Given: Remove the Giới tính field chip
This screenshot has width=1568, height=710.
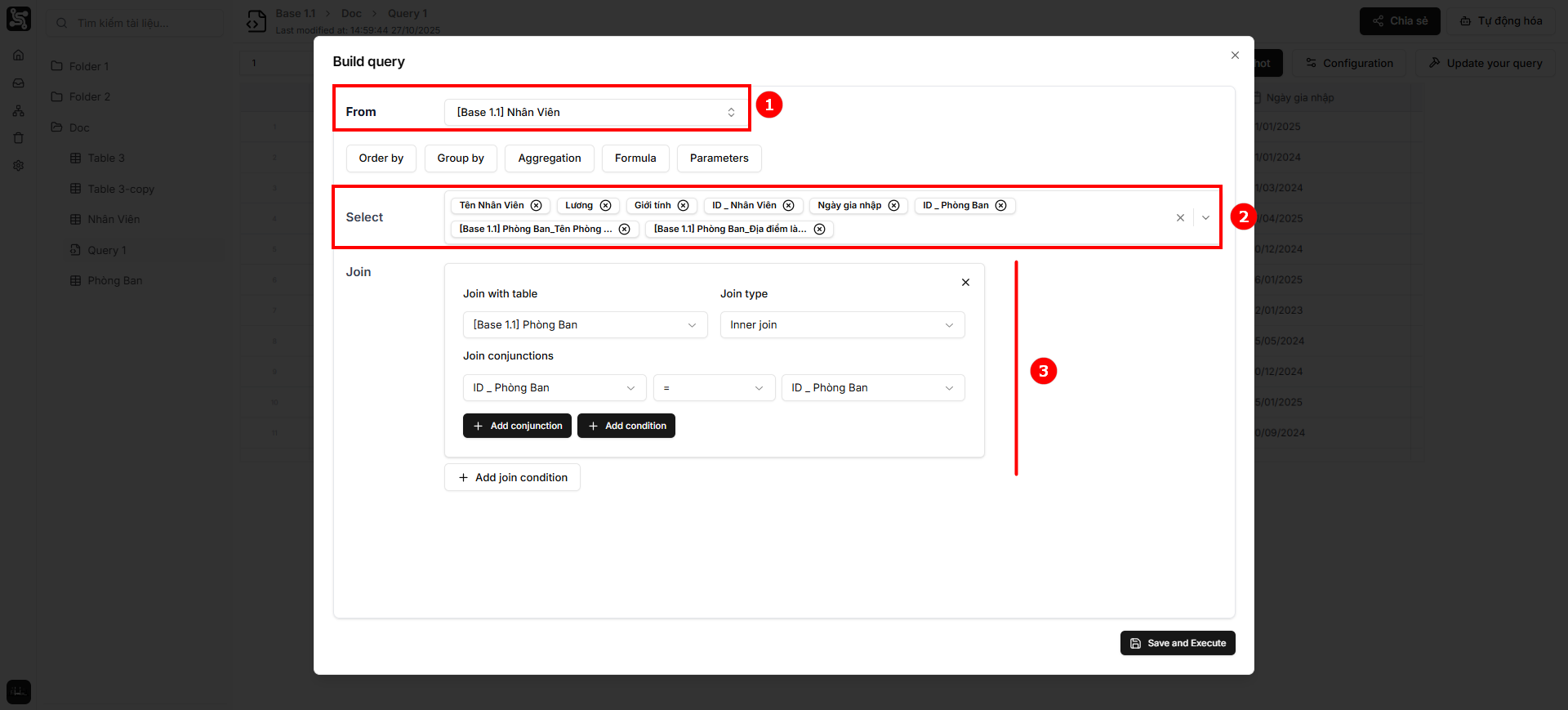Looking at the screenshot, I should 684,206.
